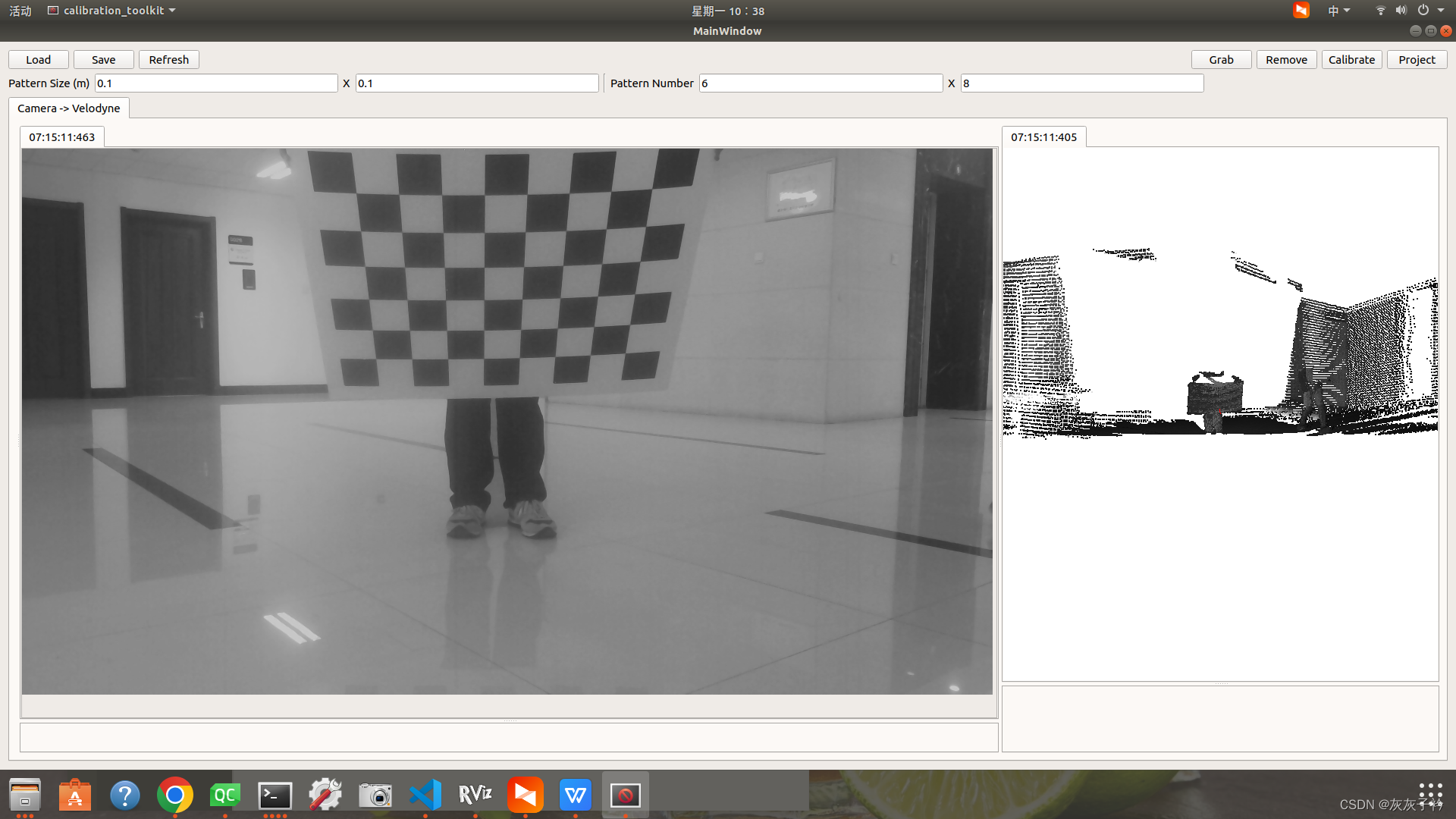
Task: Click the Velodyne point cloud view
Action: point(1220,414)
